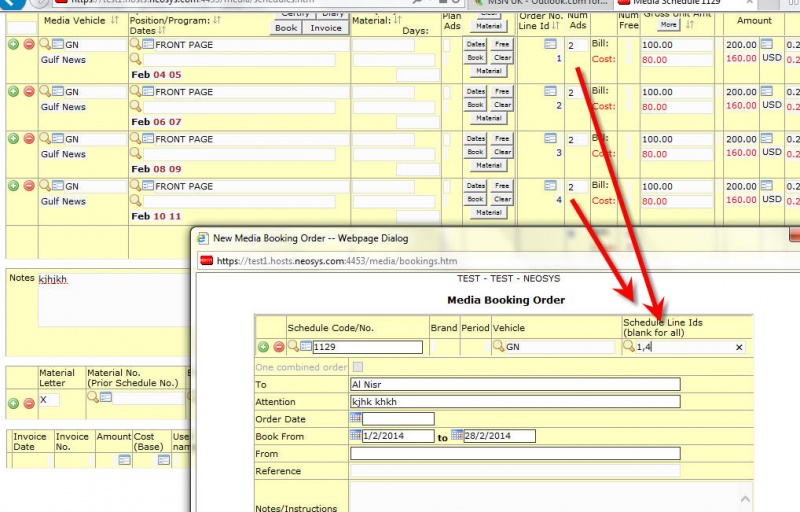Click the Invoice button in the header
Screen dimensions: 800x512
pos(326,28)
